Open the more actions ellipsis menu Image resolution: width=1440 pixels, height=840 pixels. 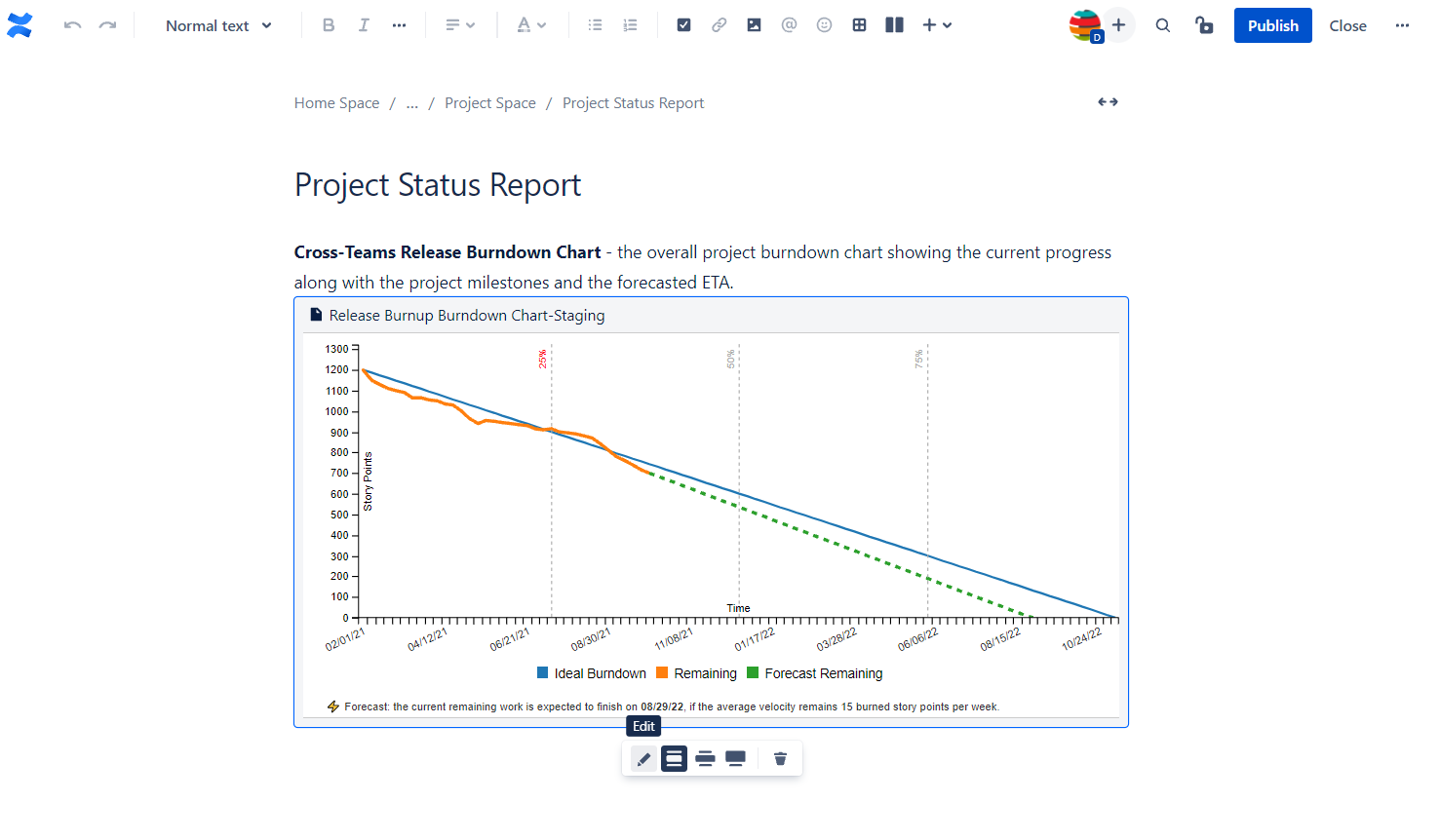1402,25
